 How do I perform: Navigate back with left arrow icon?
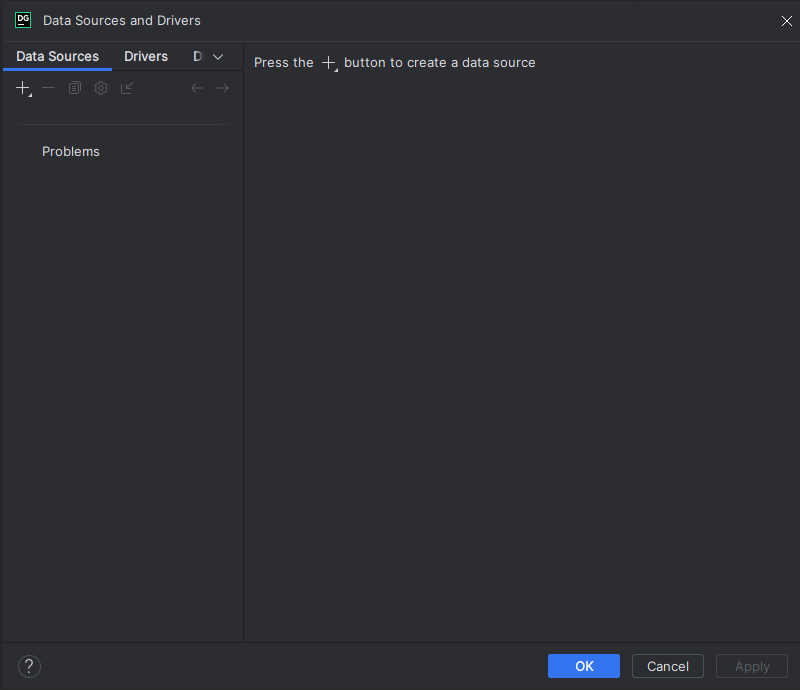(x=197, y=88)
